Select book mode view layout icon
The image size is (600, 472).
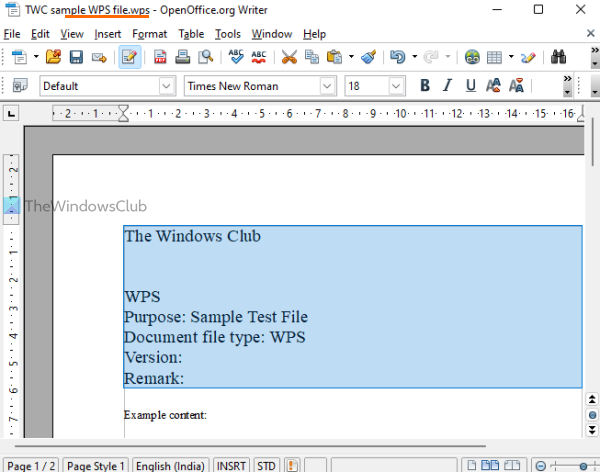tap(512, 465)
